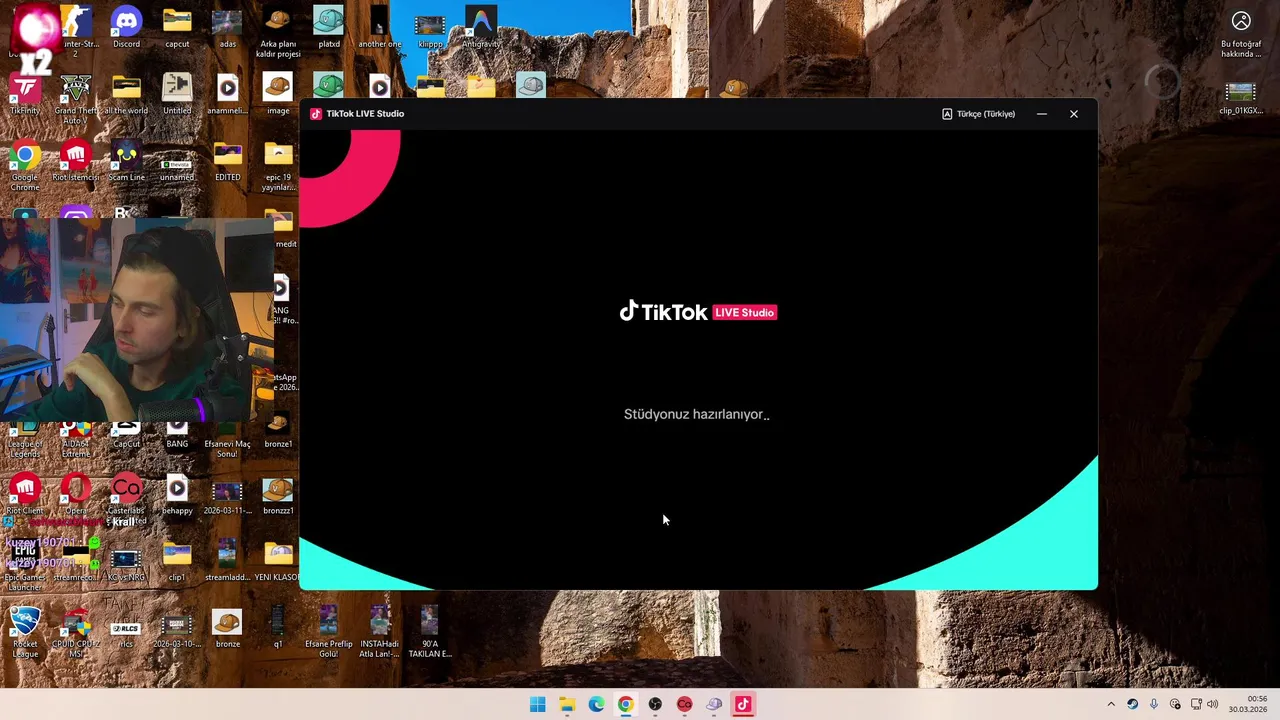Select the 'Efsane Preflip Golü!' video

(329, 632)
